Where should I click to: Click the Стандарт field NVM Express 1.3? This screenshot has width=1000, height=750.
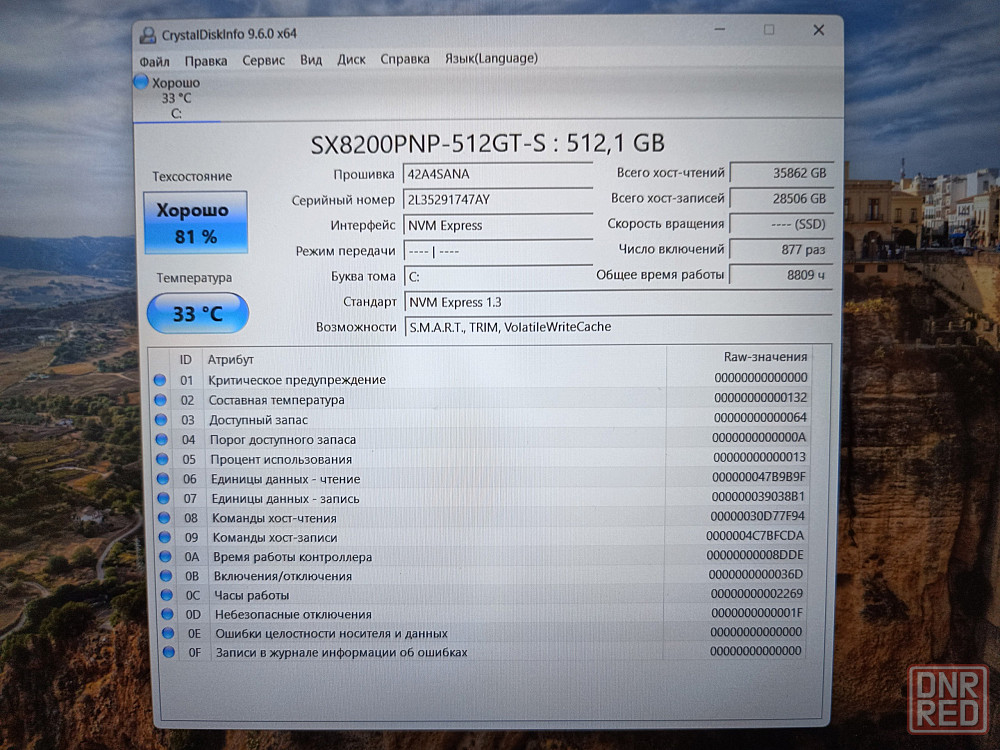click(x=618, y=302)
